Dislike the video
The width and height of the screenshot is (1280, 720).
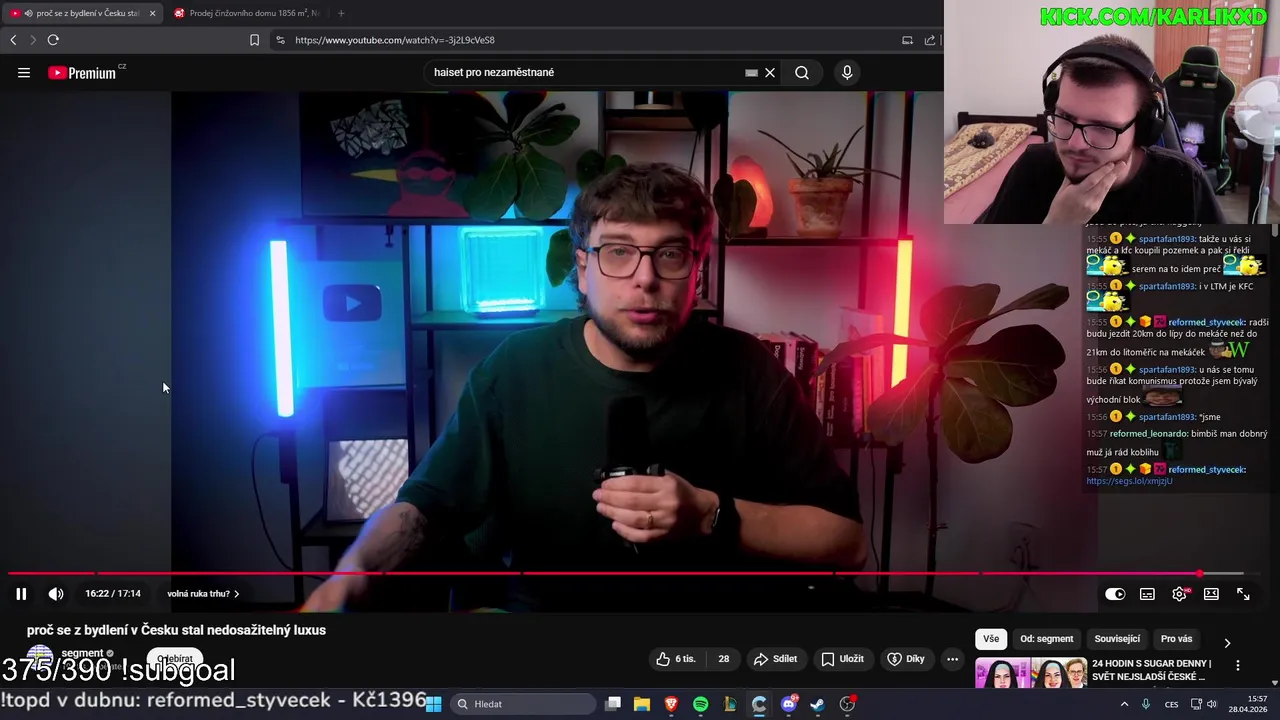[723, 659]
